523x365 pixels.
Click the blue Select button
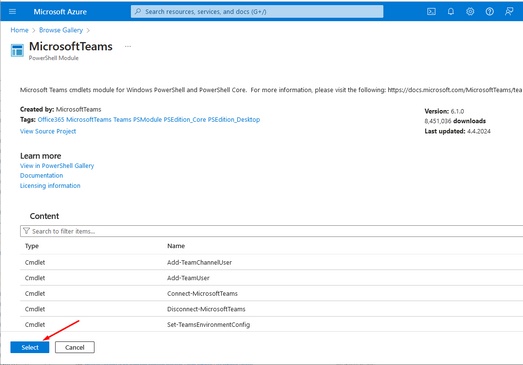pyautogui.click(x=30, y=347)
